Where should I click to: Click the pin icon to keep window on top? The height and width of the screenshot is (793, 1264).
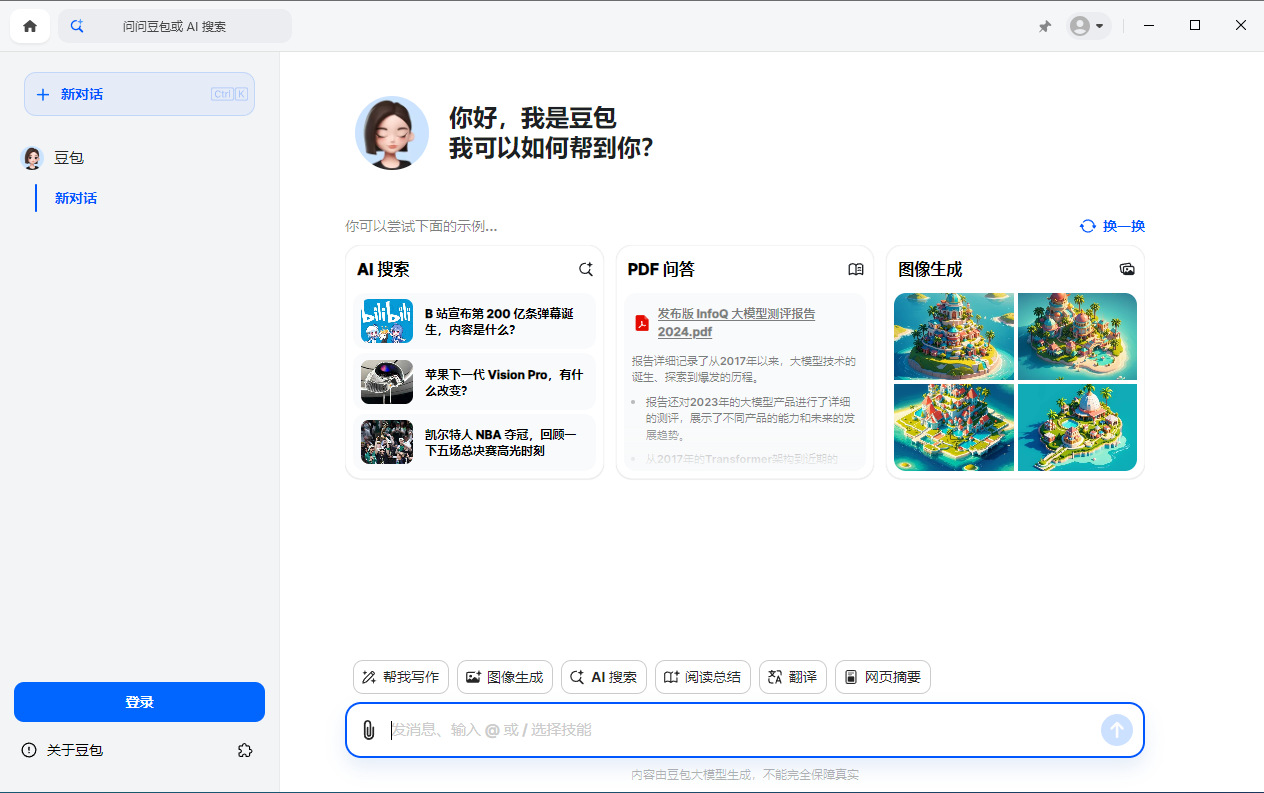tap(1044, 26)
